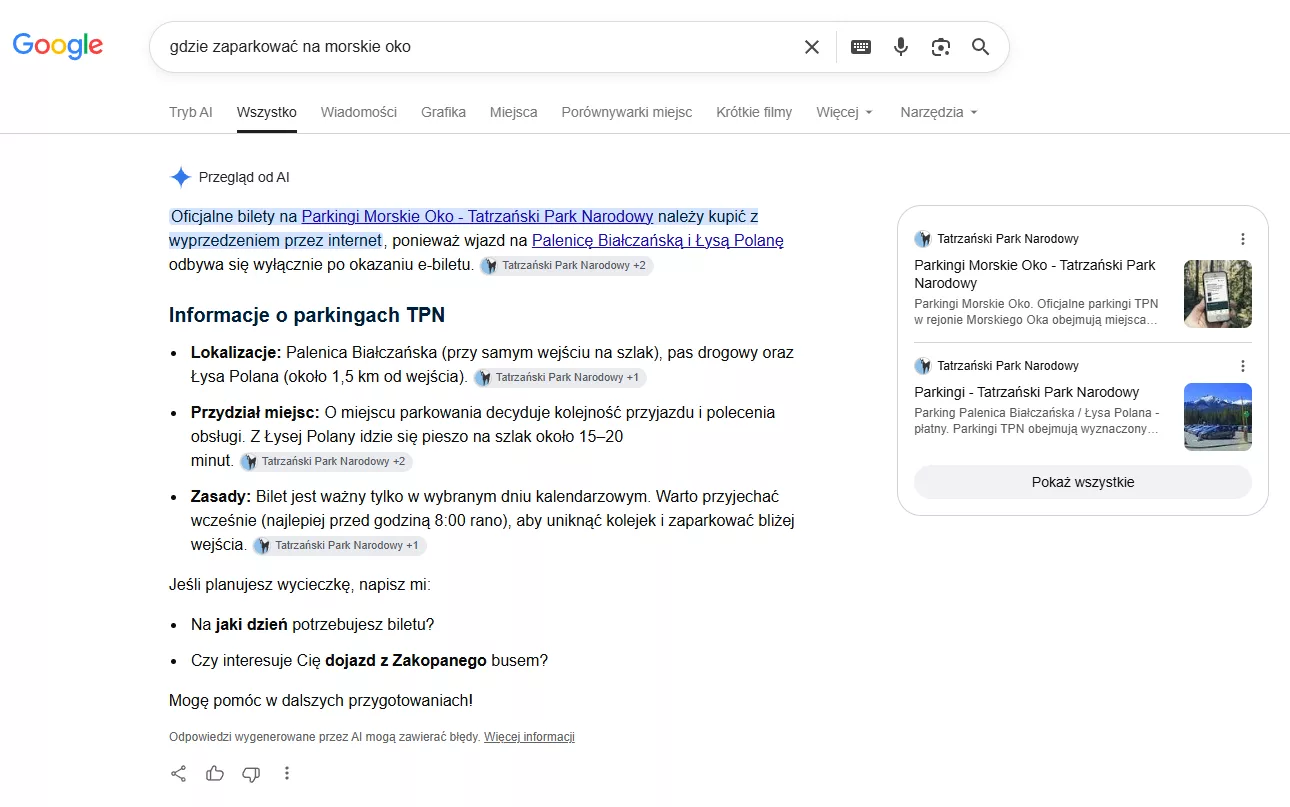Open Parkingi - Tatrzański Park Narodowy card title
1290x807 pixels.
(x=1027, y=392)
